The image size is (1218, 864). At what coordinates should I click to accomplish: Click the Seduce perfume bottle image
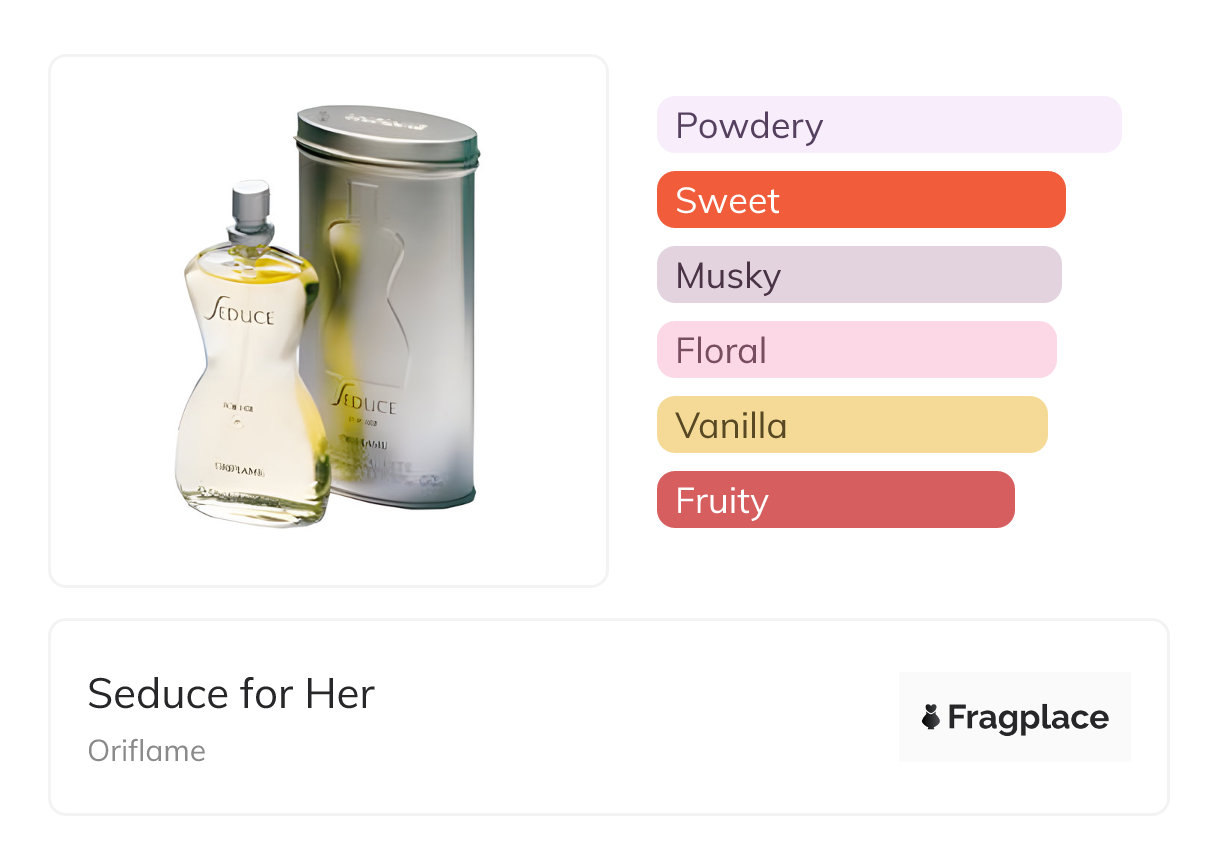(250, 400)
